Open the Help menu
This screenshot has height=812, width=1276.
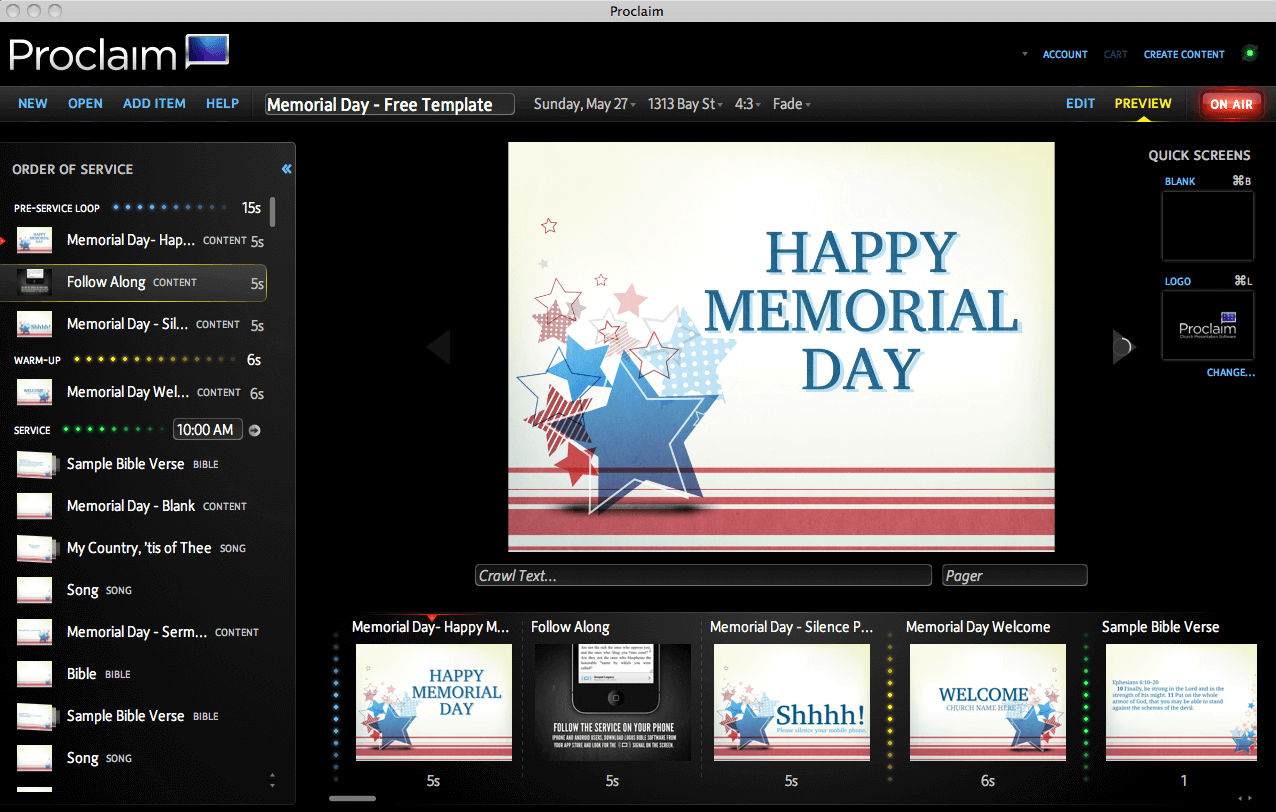[222, 103]
